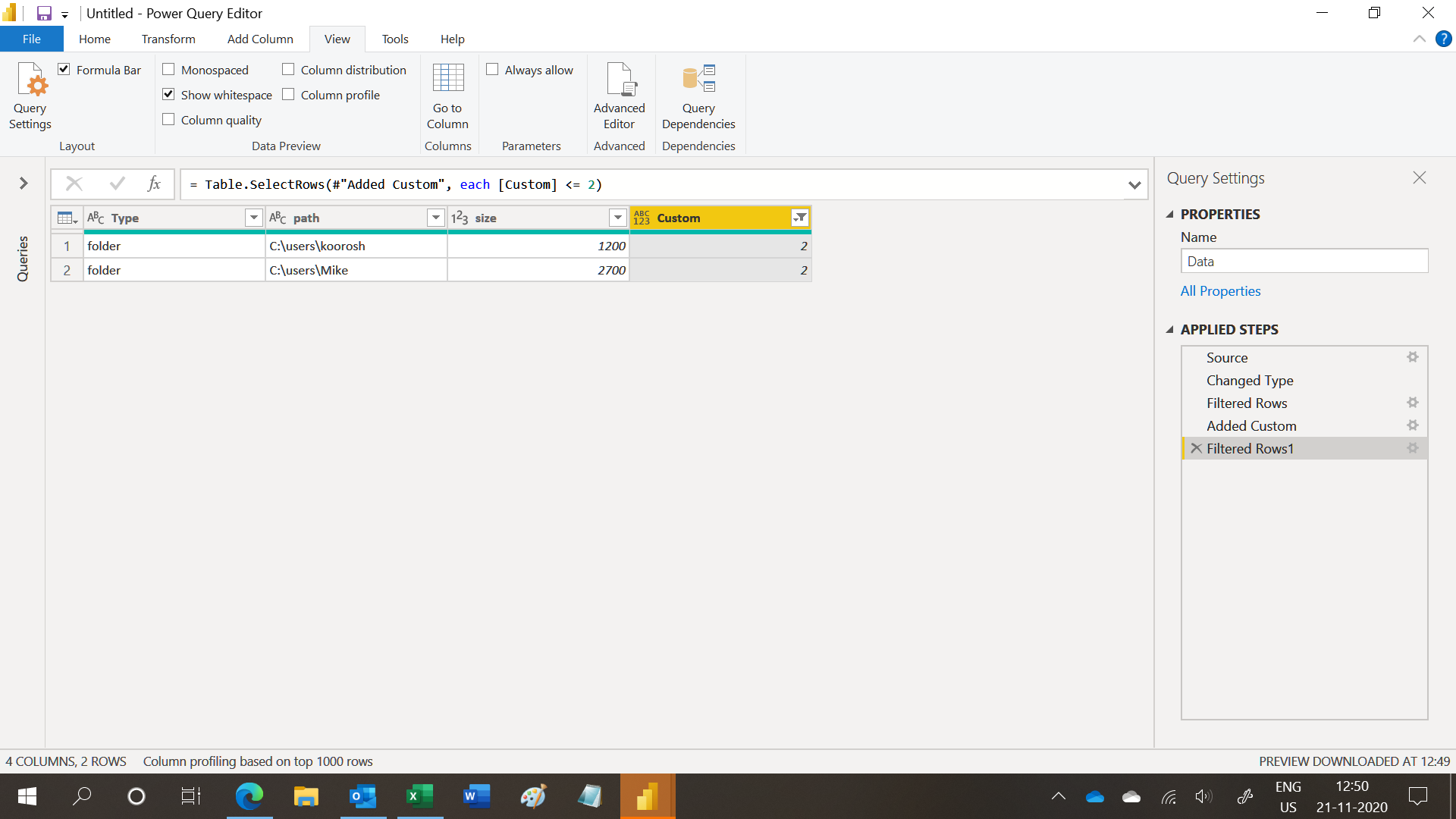Image resolution: width=1456 pixels, height=819 pixels.
Task: Switch to the Home tab
Action: (x=95, y=39)
